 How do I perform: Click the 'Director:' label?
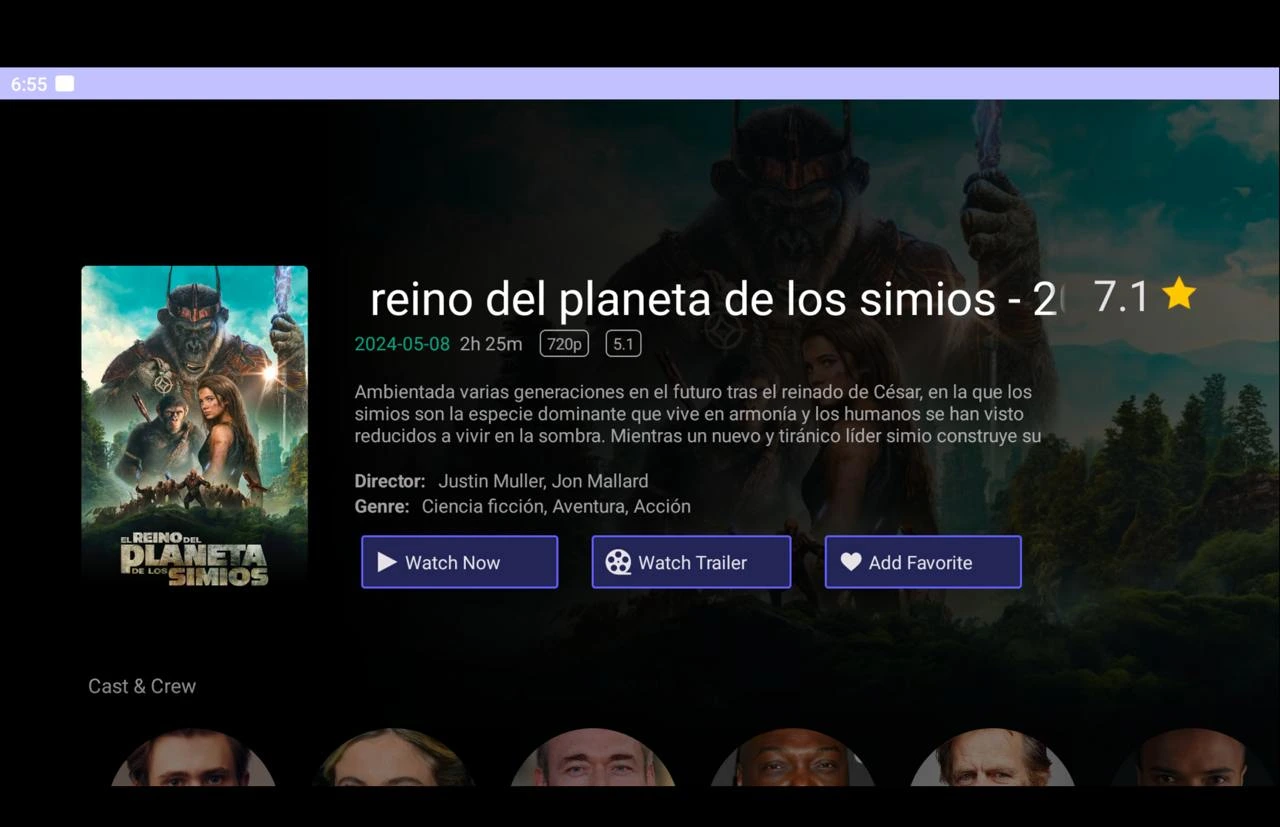click(390, 481)
